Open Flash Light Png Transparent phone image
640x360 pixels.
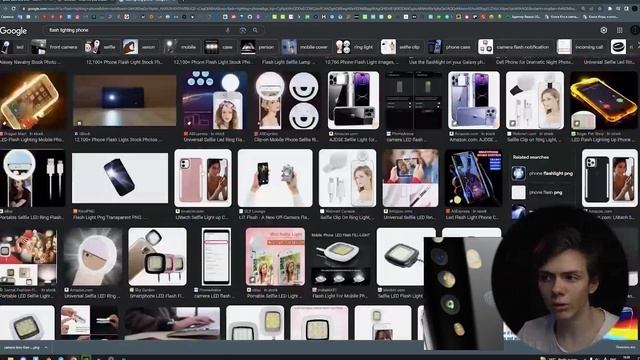point(120,178)
